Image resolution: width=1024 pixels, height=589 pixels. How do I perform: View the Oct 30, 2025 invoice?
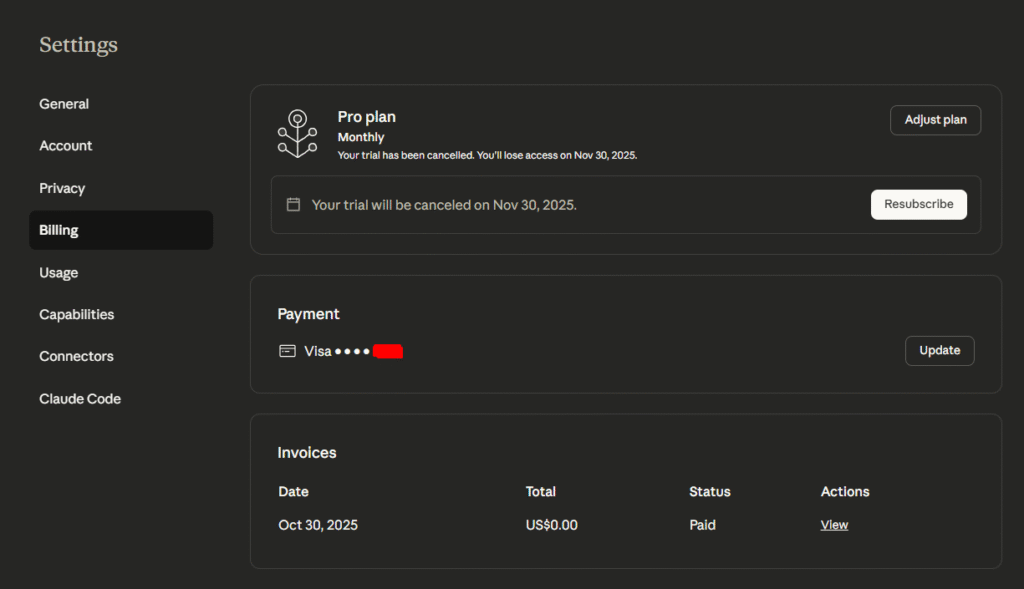coord(834,525)
